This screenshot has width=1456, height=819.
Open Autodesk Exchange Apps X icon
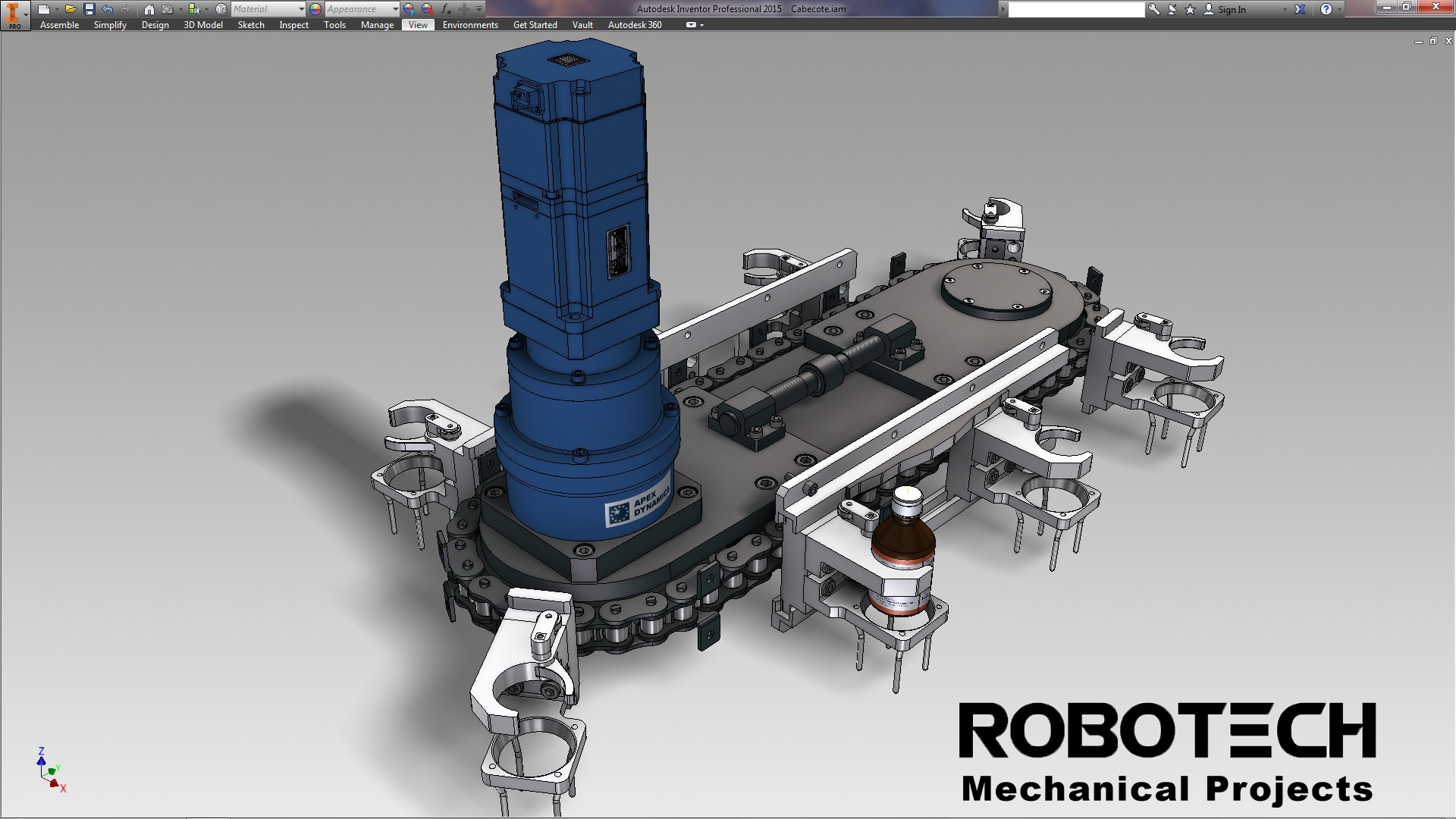[1300, 9]
